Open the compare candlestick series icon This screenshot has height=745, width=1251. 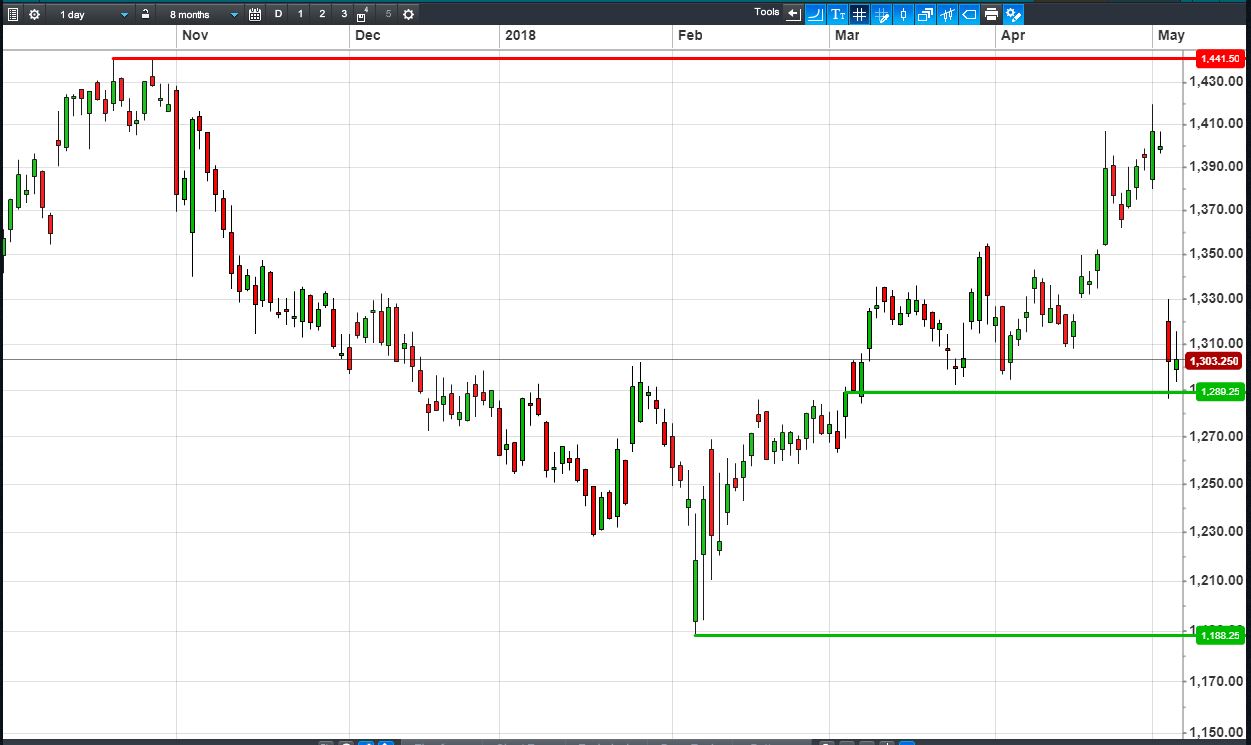point(947,14)
